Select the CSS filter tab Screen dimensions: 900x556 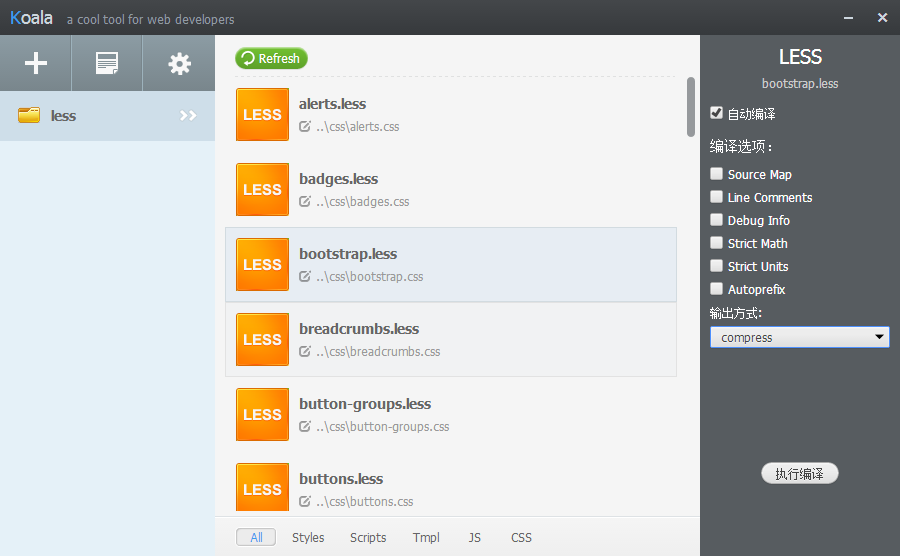[521, 538]
